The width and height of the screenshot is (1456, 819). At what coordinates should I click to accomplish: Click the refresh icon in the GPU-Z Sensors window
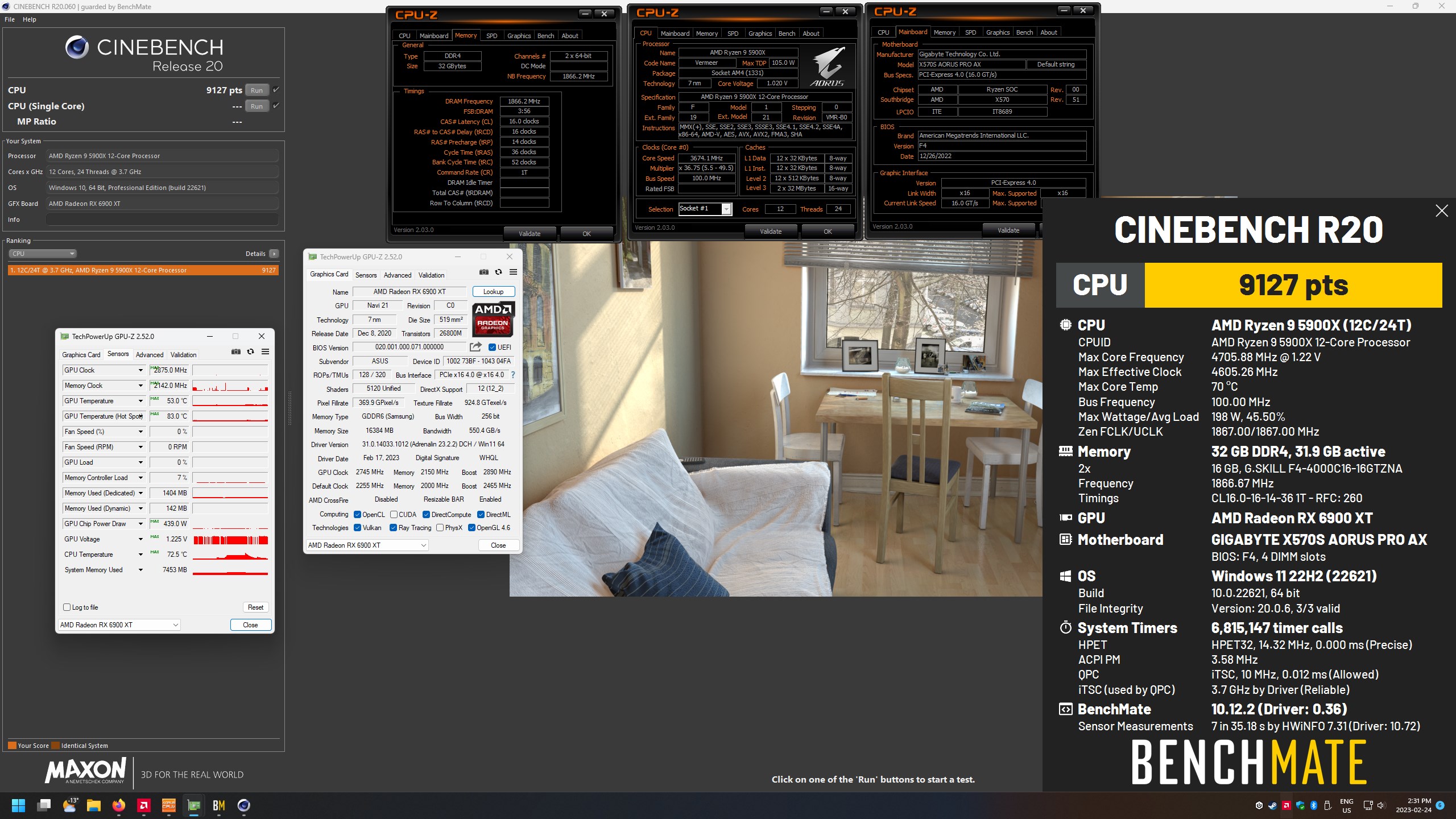tap(250, 351)
